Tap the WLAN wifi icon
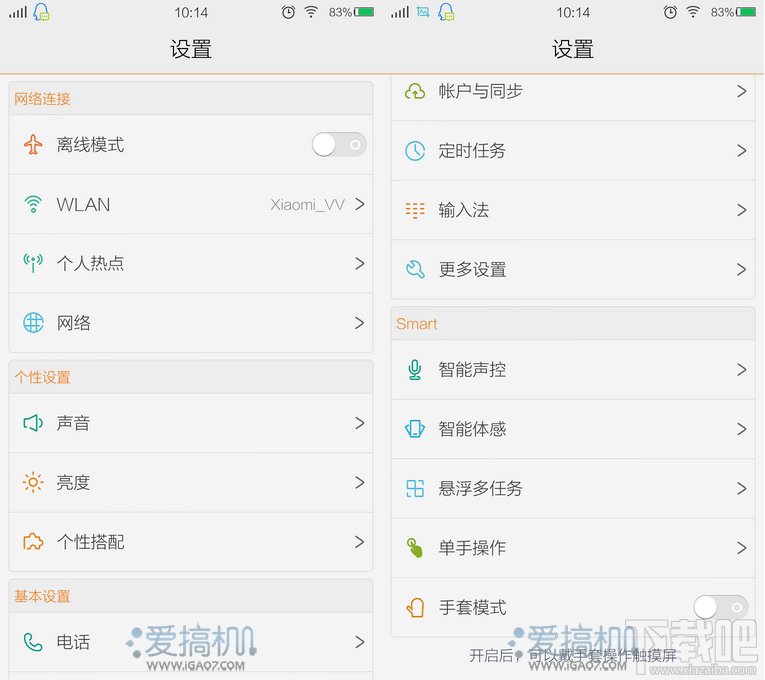The image size is (765, 680). coord(33,204)
